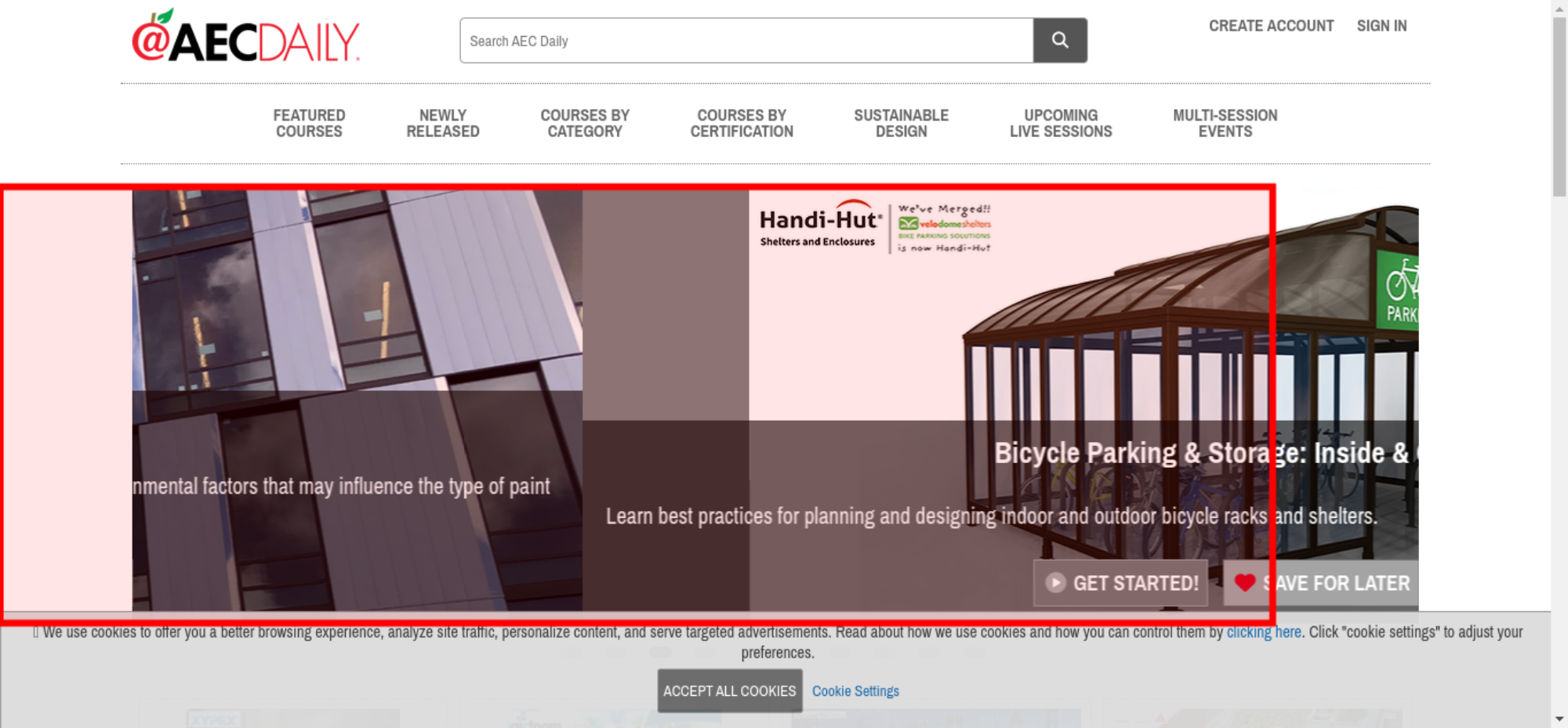Image resolution: width=1568 pixels, height=728 pixels.
Task: Click the magnifying glass search button
Action: 1059,40
